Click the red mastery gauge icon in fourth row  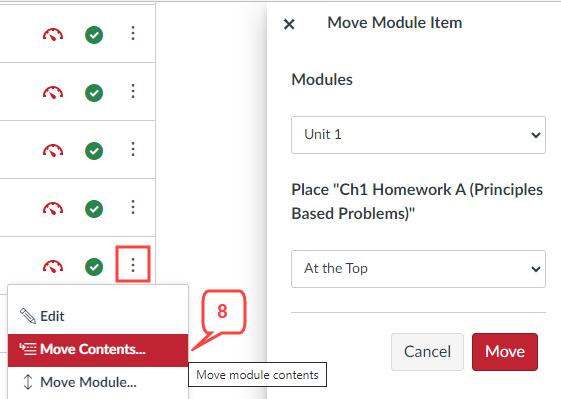point(53,209)
